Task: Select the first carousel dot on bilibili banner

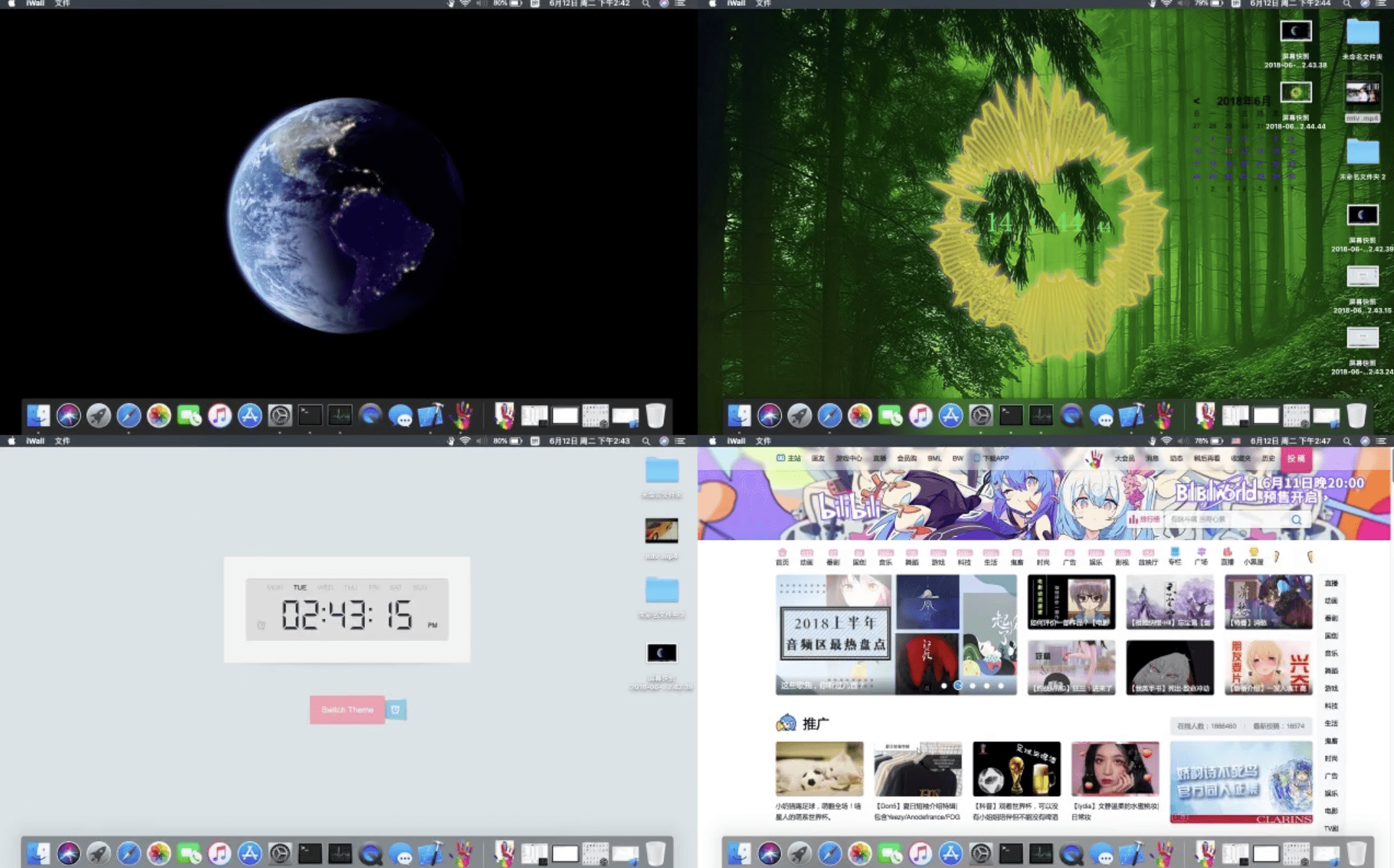Action: click(x=944, y=686)
